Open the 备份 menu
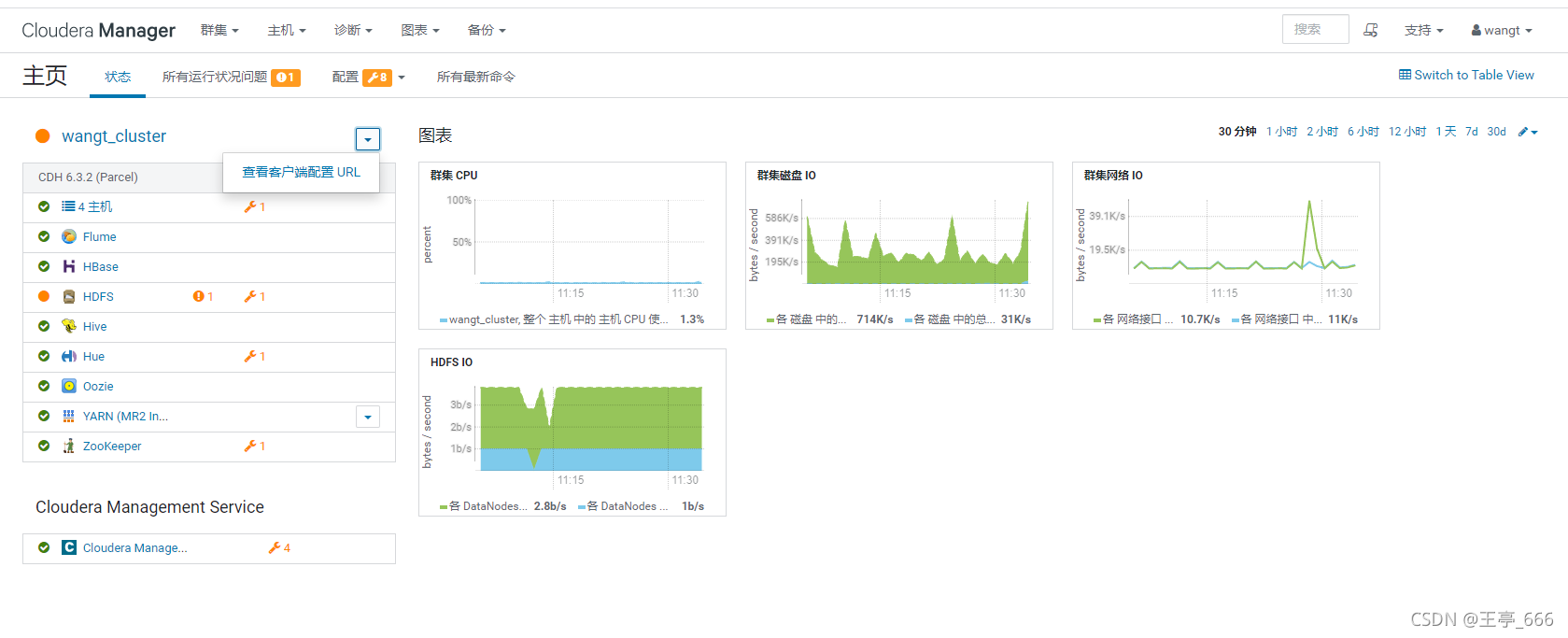 point(487,30)
